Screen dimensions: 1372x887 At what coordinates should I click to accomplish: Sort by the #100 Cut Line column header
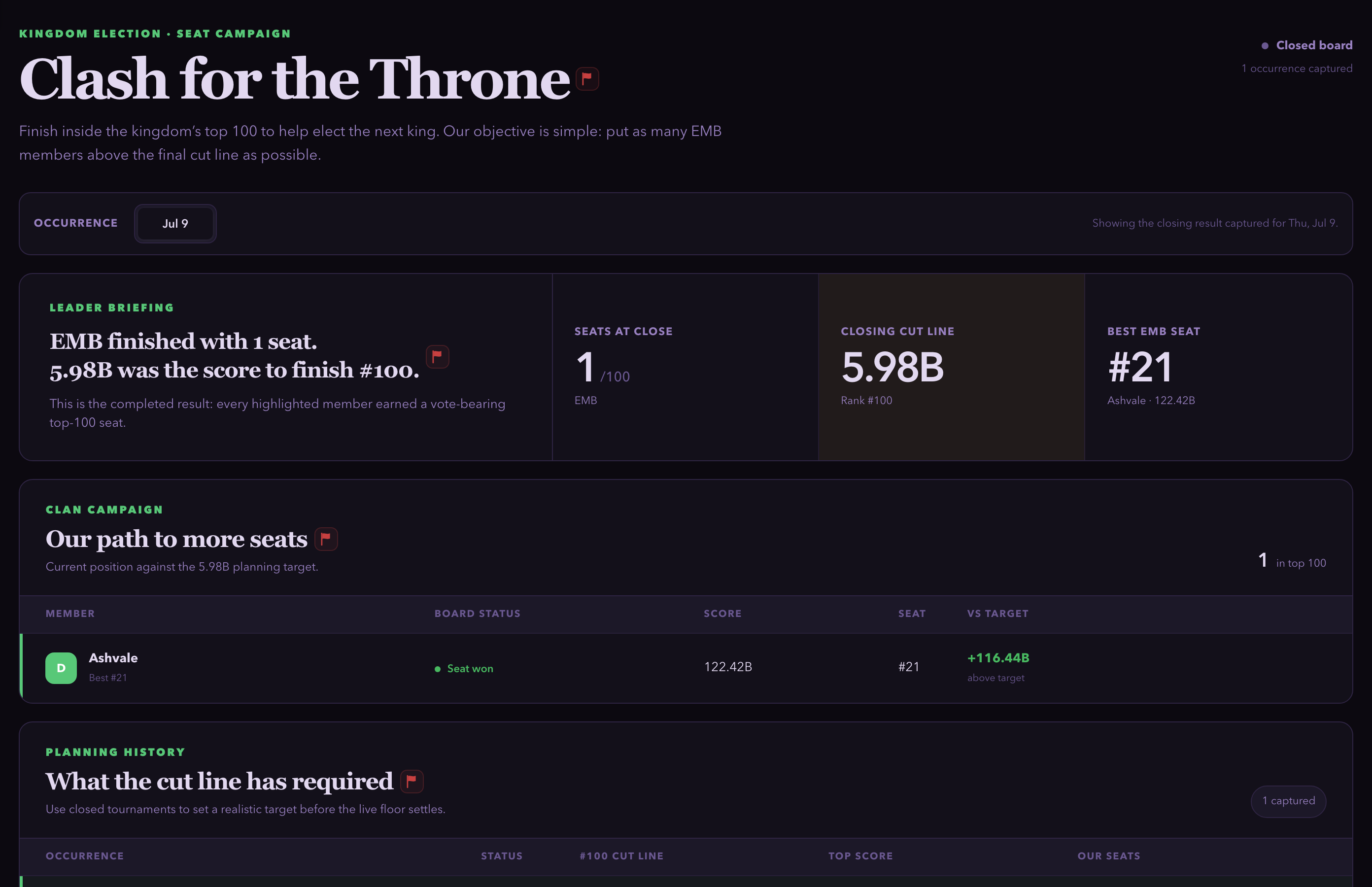tap(621, 856)
